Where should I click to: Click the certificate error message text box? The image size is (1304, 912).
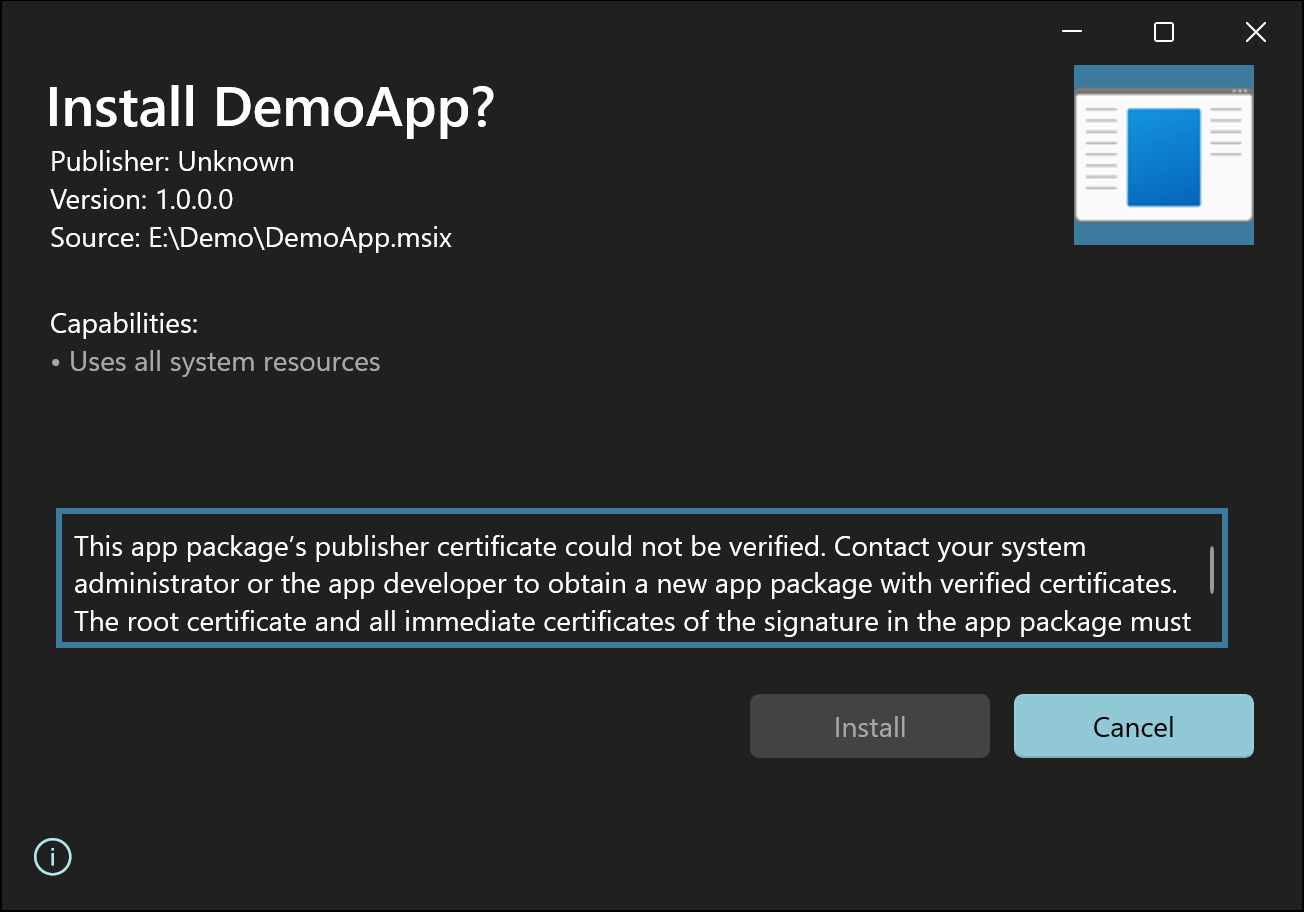(x=642, y=579)
